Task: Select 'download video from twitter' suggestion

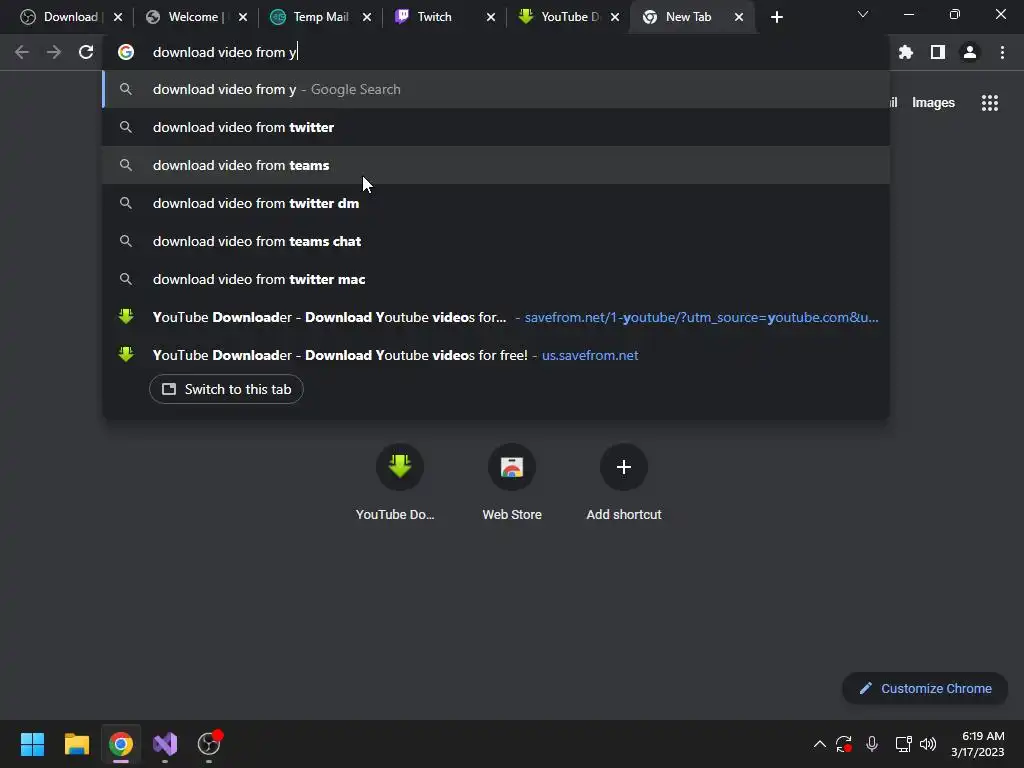Action: tap(496, 127)
